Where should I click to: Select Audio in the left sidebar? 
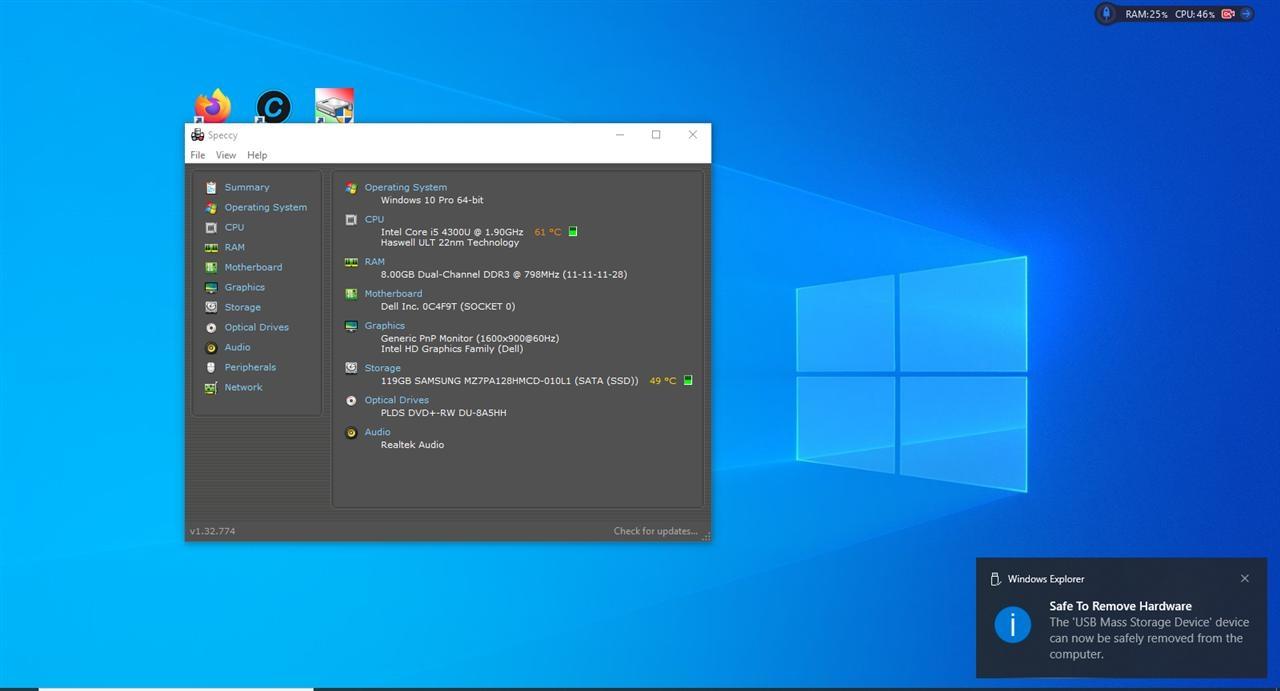point(237,347)
